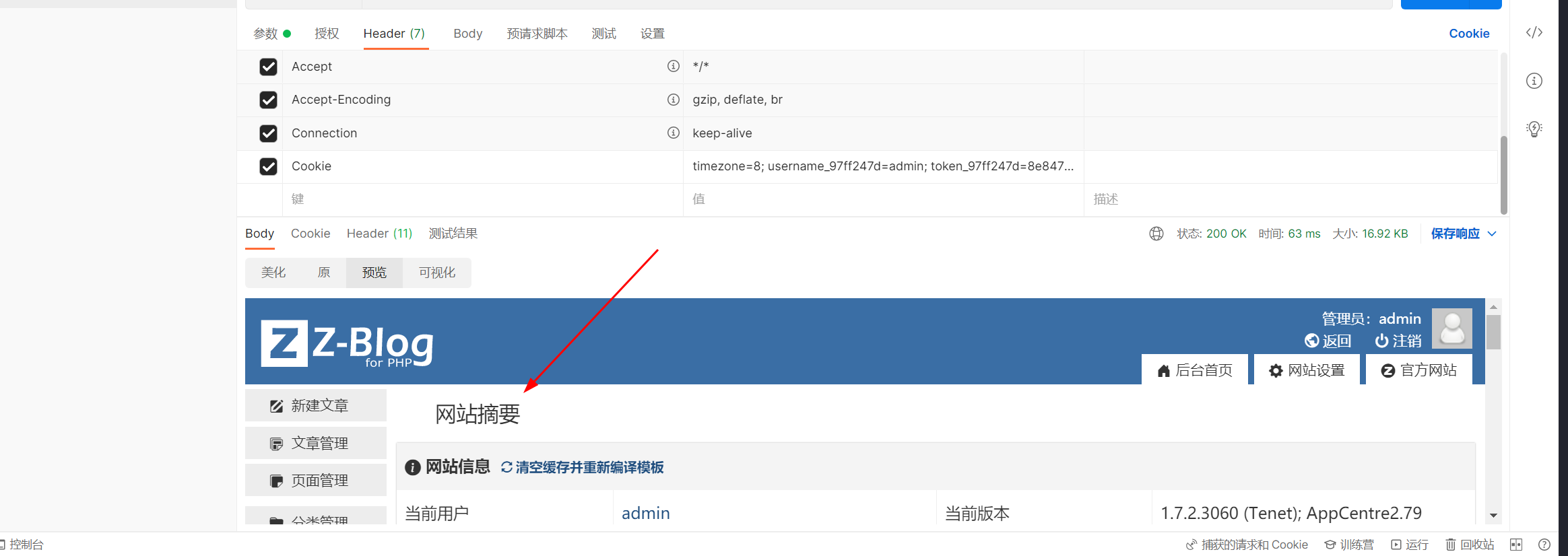Click the '网站摘要' heading

(478, 414)
